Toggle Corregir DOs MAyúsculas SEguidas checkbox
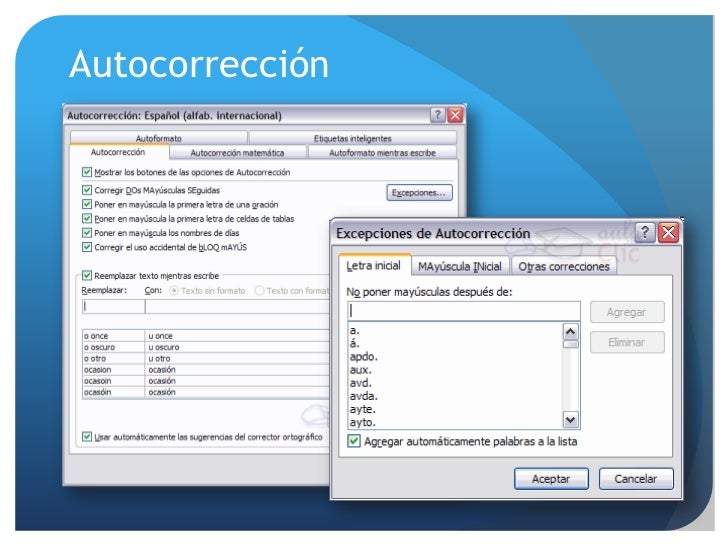Image resolution: width=728 pixels, height=546 pixels. [87, 190]
